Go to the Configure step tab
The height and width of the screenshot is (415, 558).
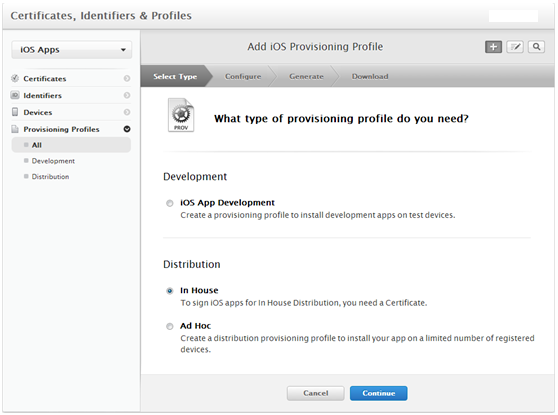click(243, 76)
